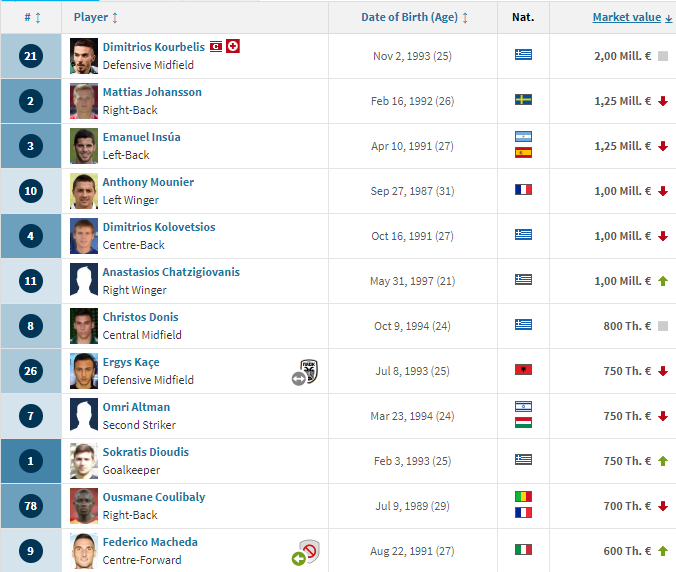Open Ousmane Coulibaly player link
676x572 pixels.
[x=154, y=497]
